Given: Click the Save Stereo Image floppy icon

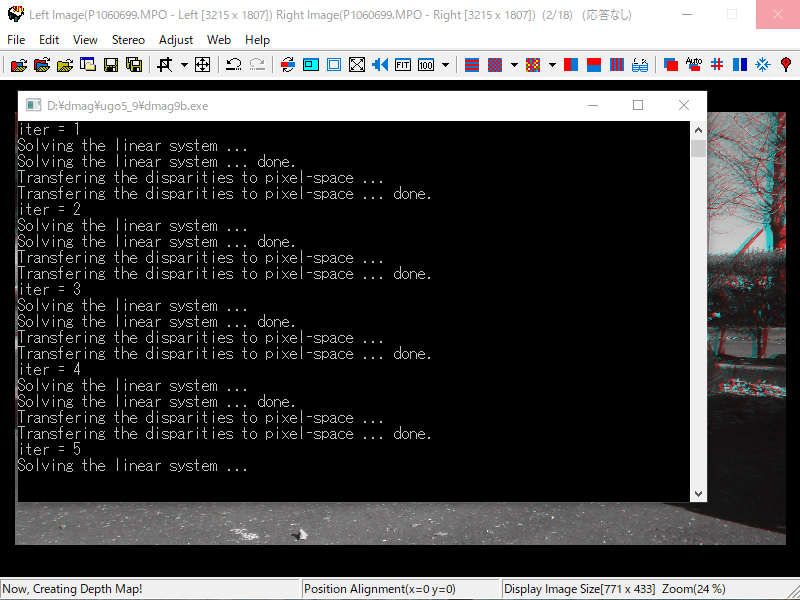Looking at the screenshot, I should 111,65.
